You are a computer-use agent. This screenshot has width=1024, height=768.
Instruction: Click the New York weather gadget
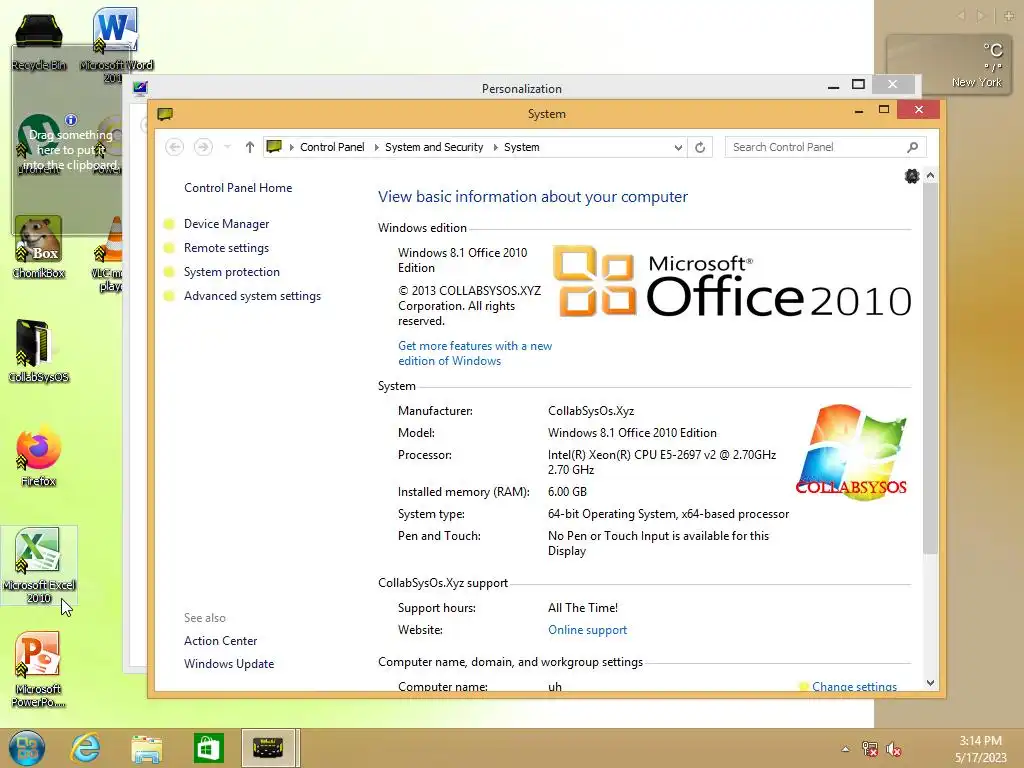coord(948,65)
